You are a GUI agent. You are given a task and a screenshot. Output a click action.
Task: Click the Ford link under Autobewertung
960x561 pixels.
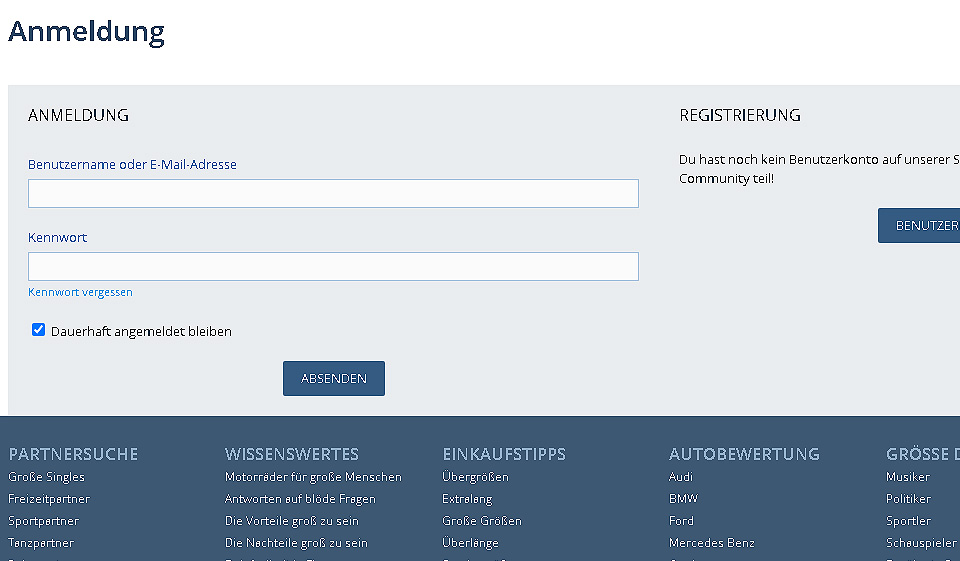pyautogui.click(x=681, y=521)
